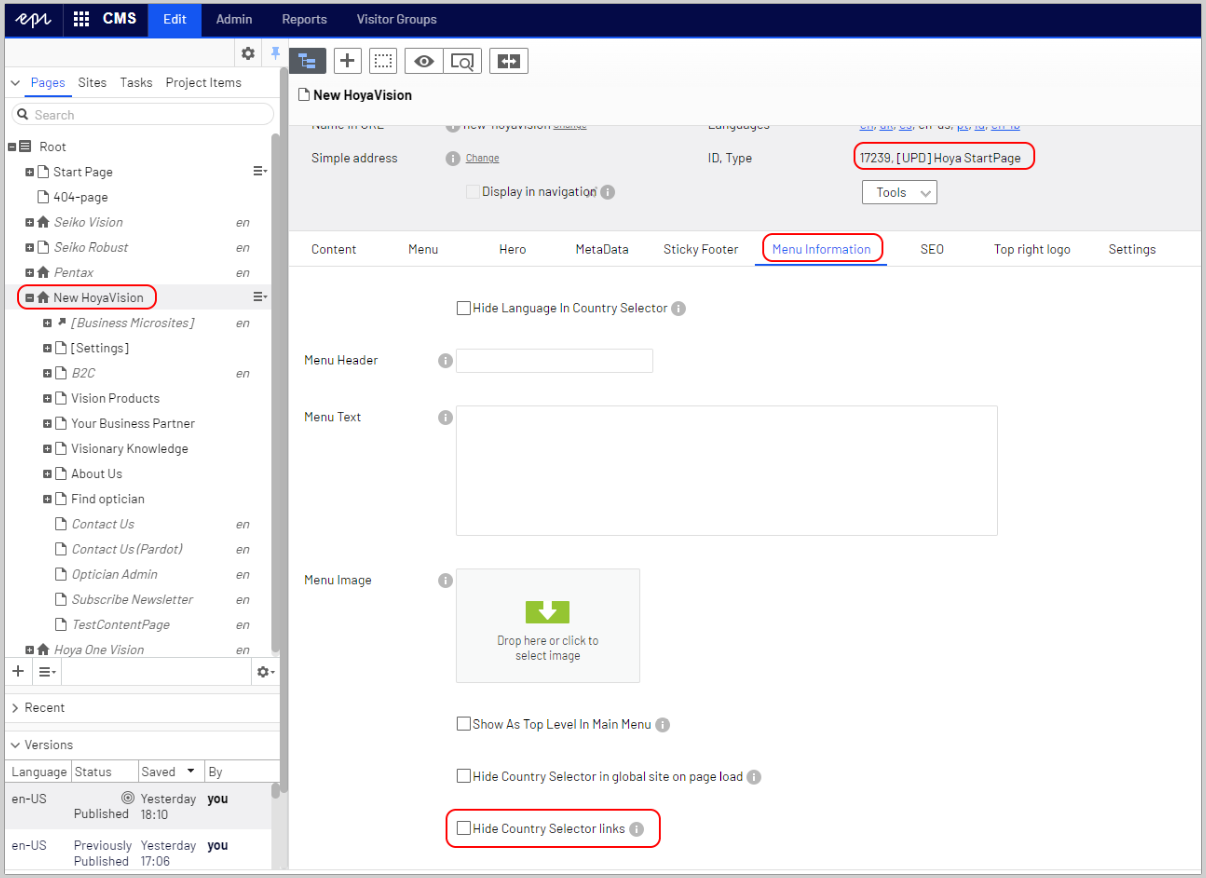The width and height of the screenshot is (1206, 878).
Task: Open the Admin menu in top bar
Action: pos(234,19)
